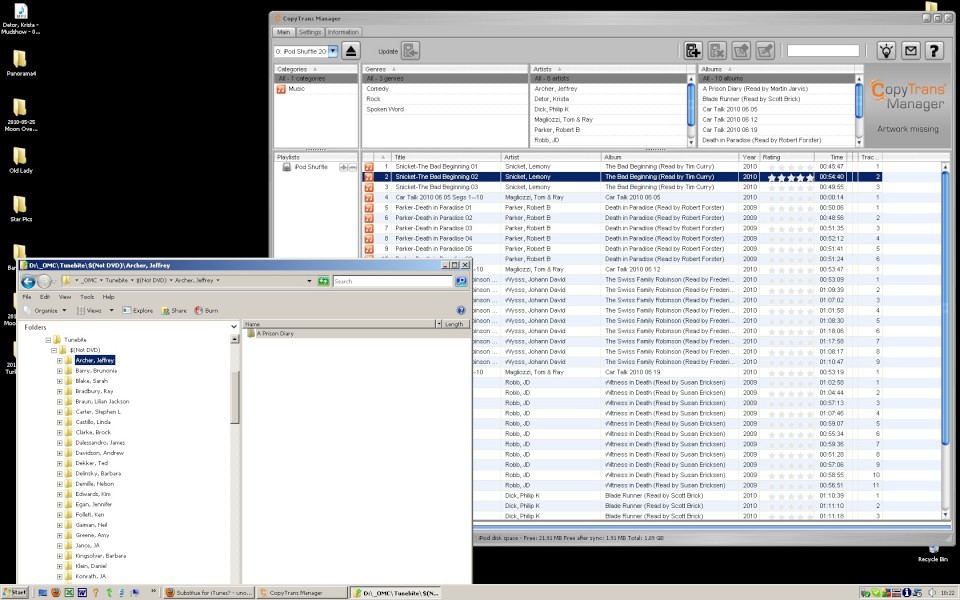This screenshot has width=960, height=600.
Task: Click plus icon beside iPod Shuffle playlist
Action: click(343, 167)
